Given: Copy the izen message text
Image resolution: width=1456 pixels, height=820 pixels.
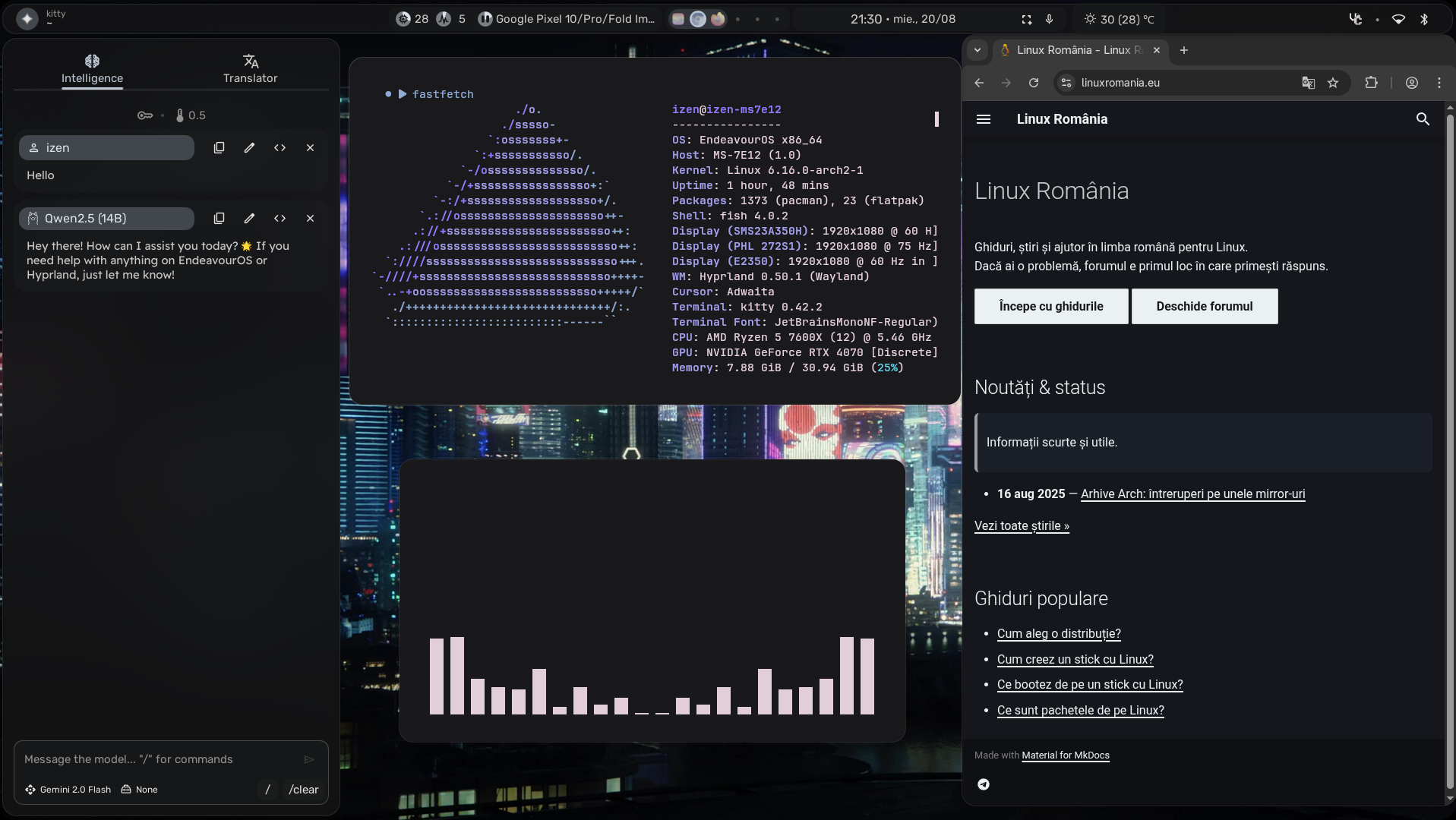Looking at the screenshot, I should coord(219,148).
